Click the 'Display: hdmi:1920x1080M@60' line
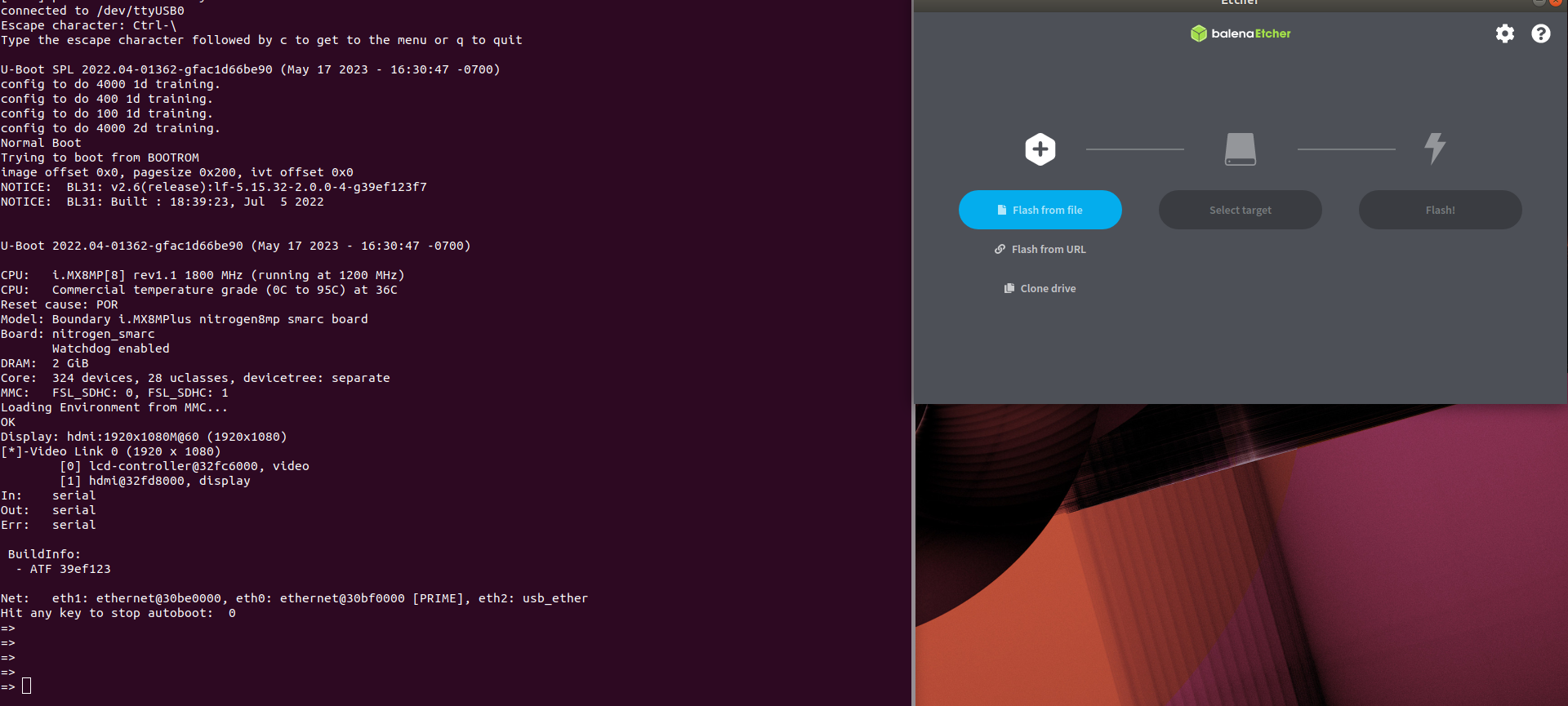 coord(144,437)
